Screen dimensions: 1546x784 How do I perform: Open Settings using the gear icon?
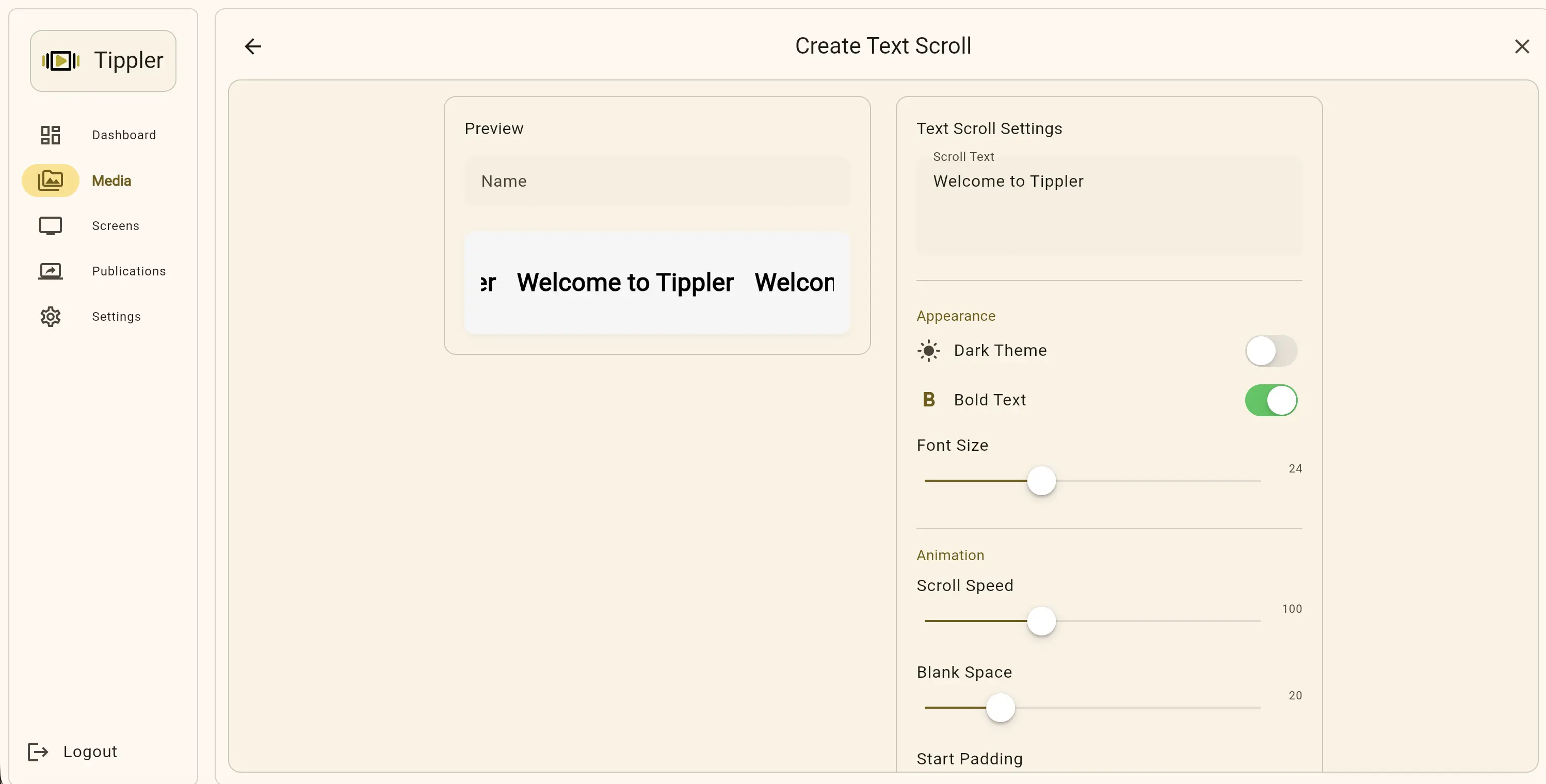(x=51, y=316)
